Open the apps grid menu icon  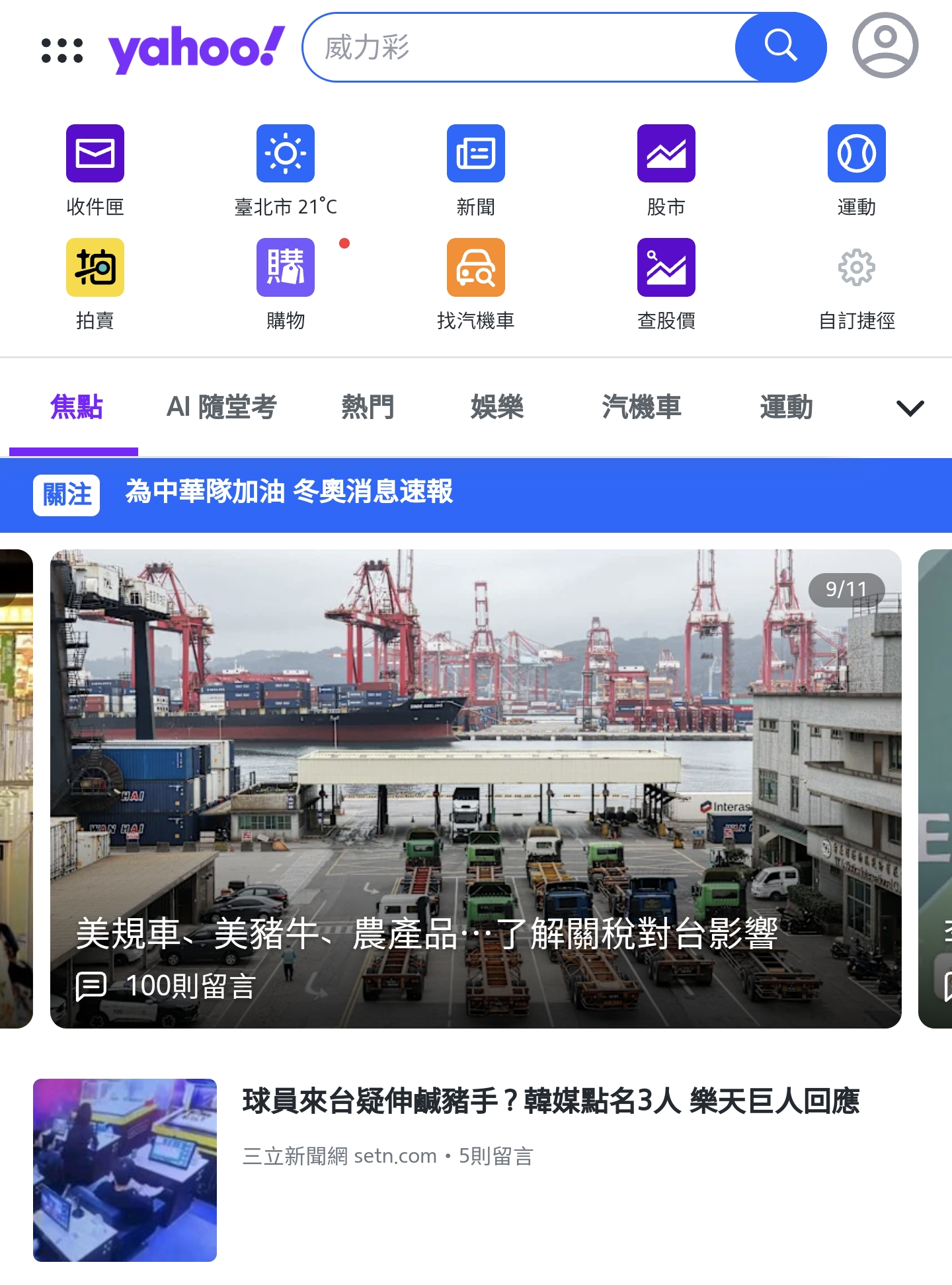pos(62,50)
